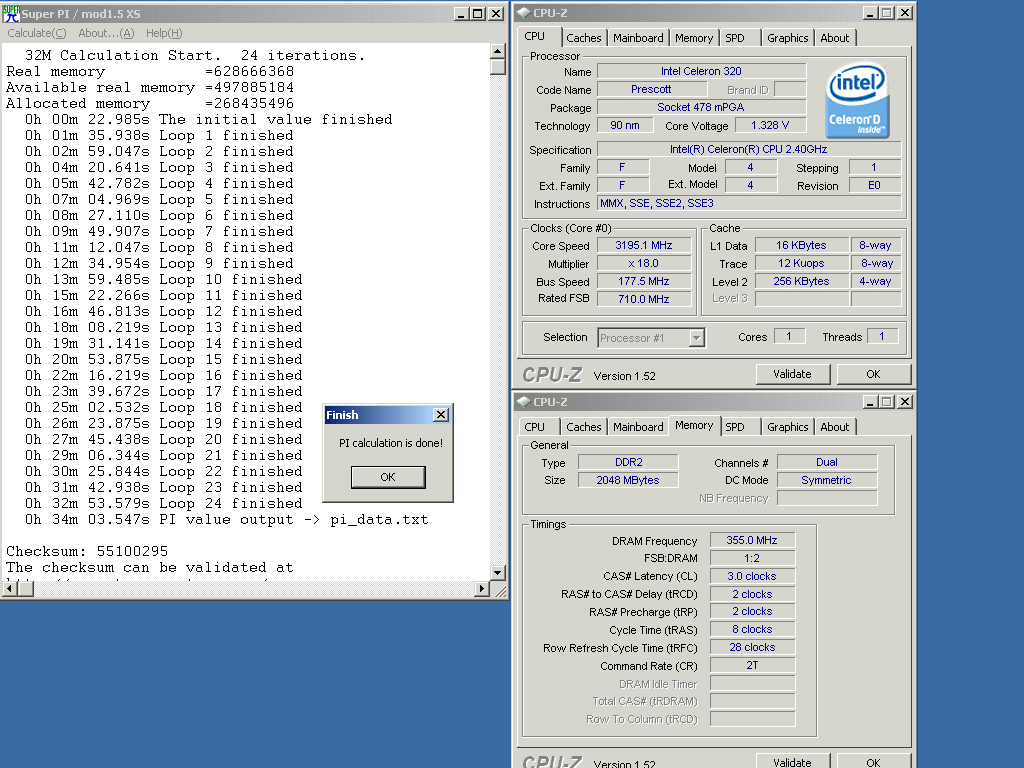The image size is (1024, 768).
Task: Click the 'PI value output -> pi_data.txt' line
Action: (x=294, y=519)
